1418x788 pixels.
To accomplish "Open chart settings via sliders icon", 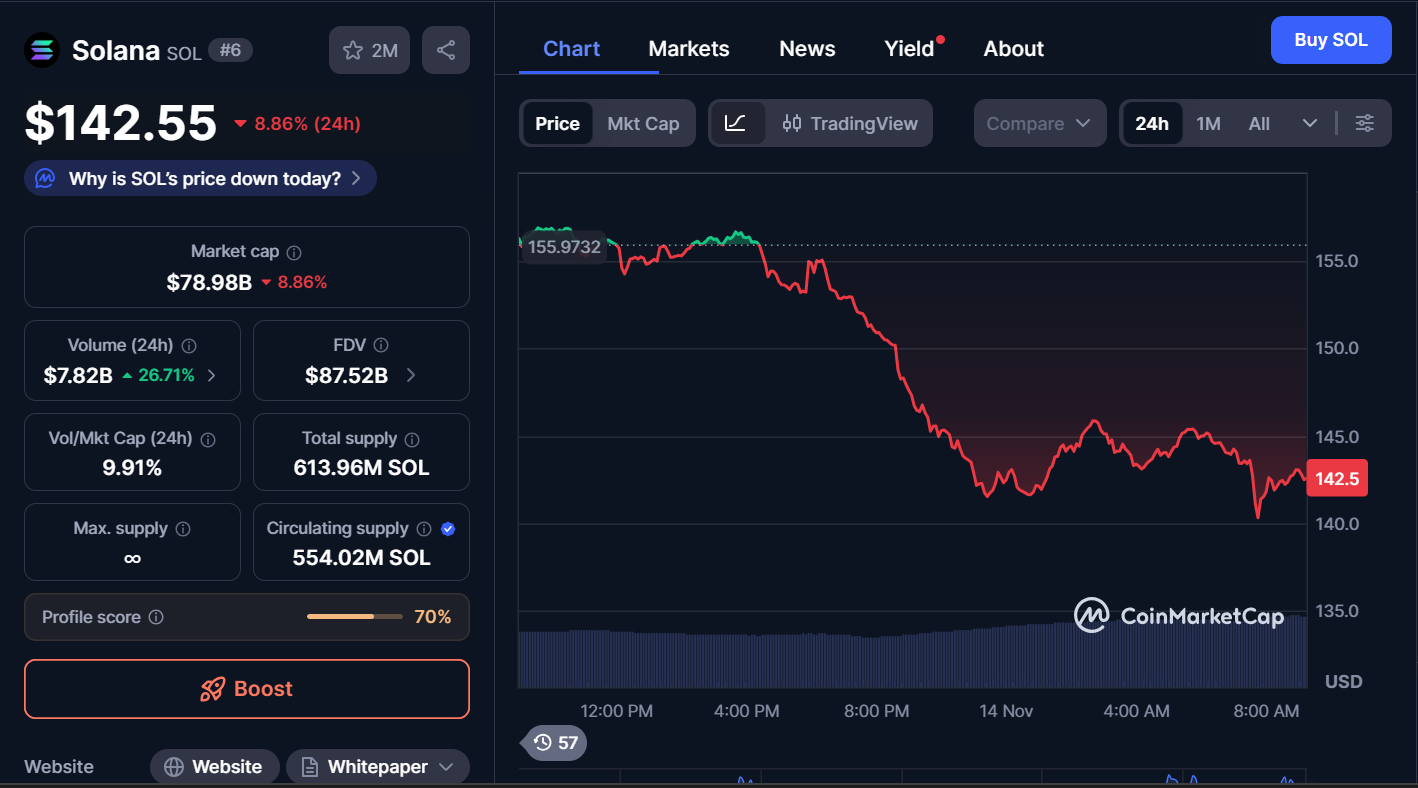I will 1365,123.
